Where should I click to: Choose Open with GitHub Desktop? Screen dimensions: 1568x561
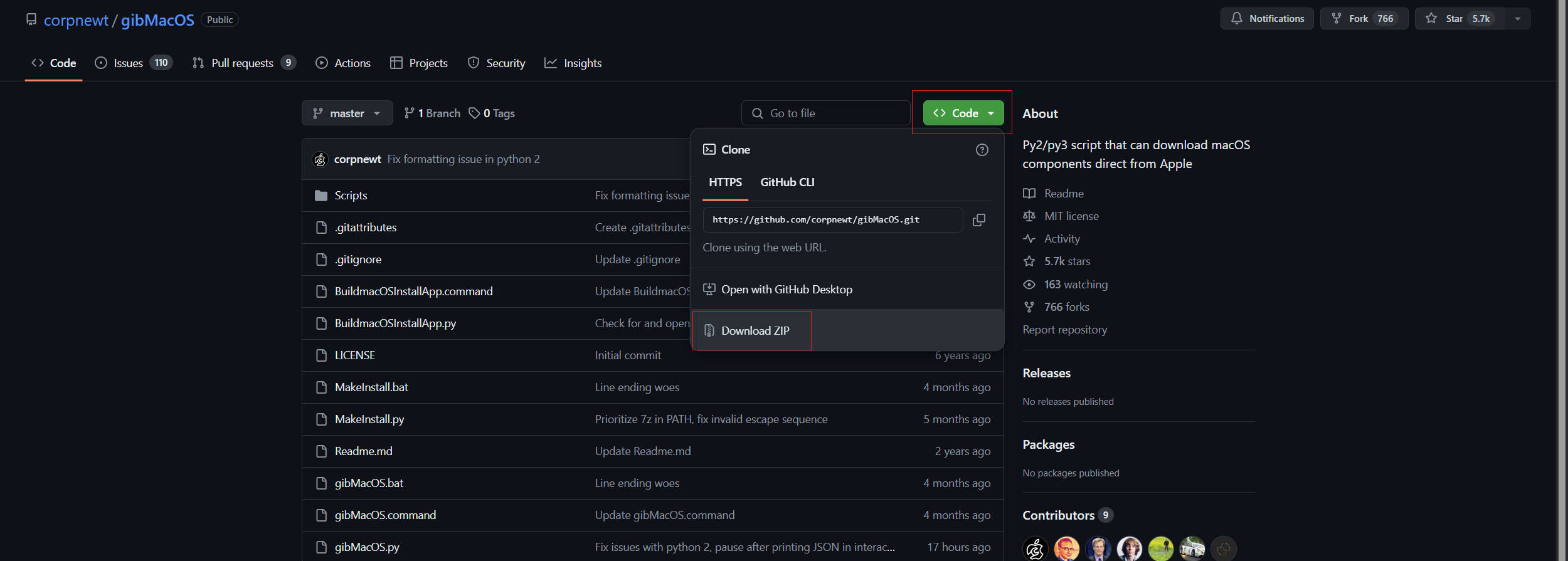786,290
